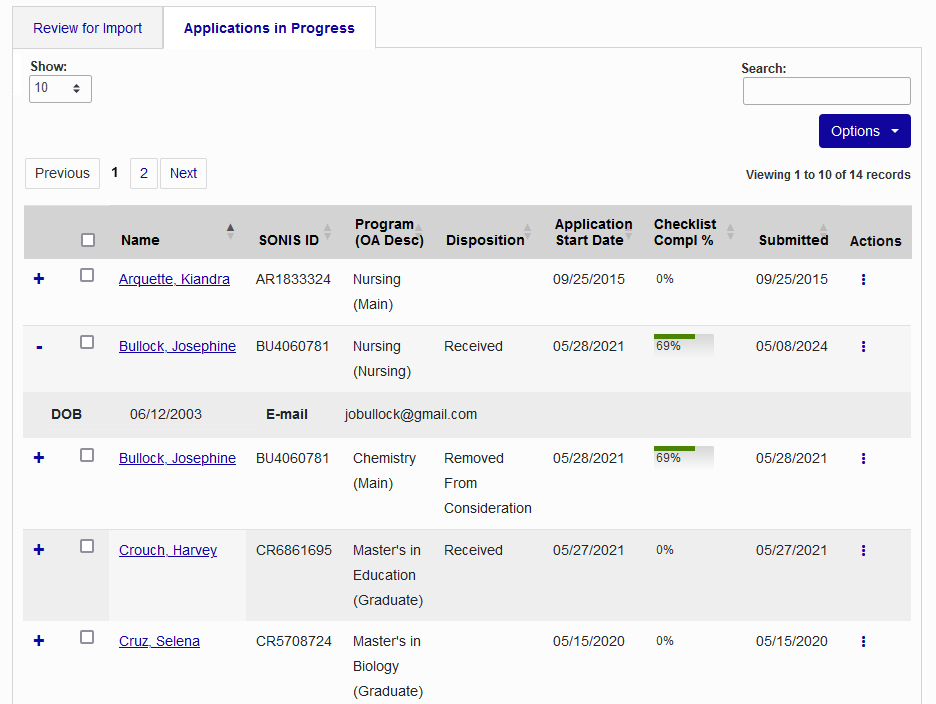The height and width of the screenshot is (704, 936).
Task: Open Bullock, Josephine's applicant record
Action: pos(177,346)
